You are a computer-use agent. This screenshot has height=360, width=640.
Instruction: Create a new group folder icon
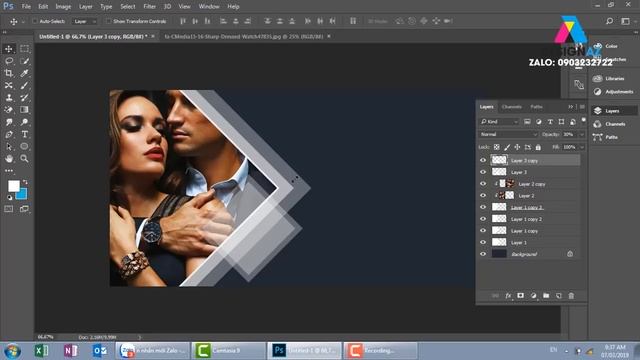[x=546, y=296]
